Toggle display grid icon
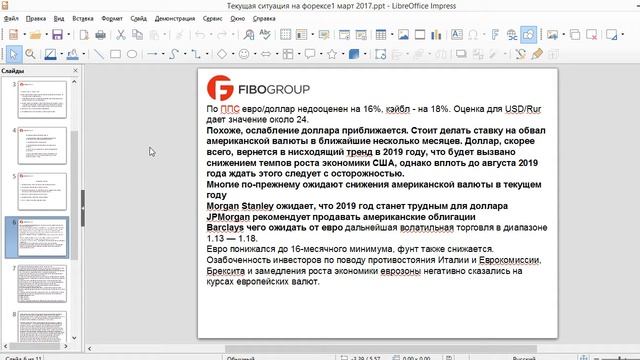The width and height of the screenshot is (640, 360). coord(285,35)
